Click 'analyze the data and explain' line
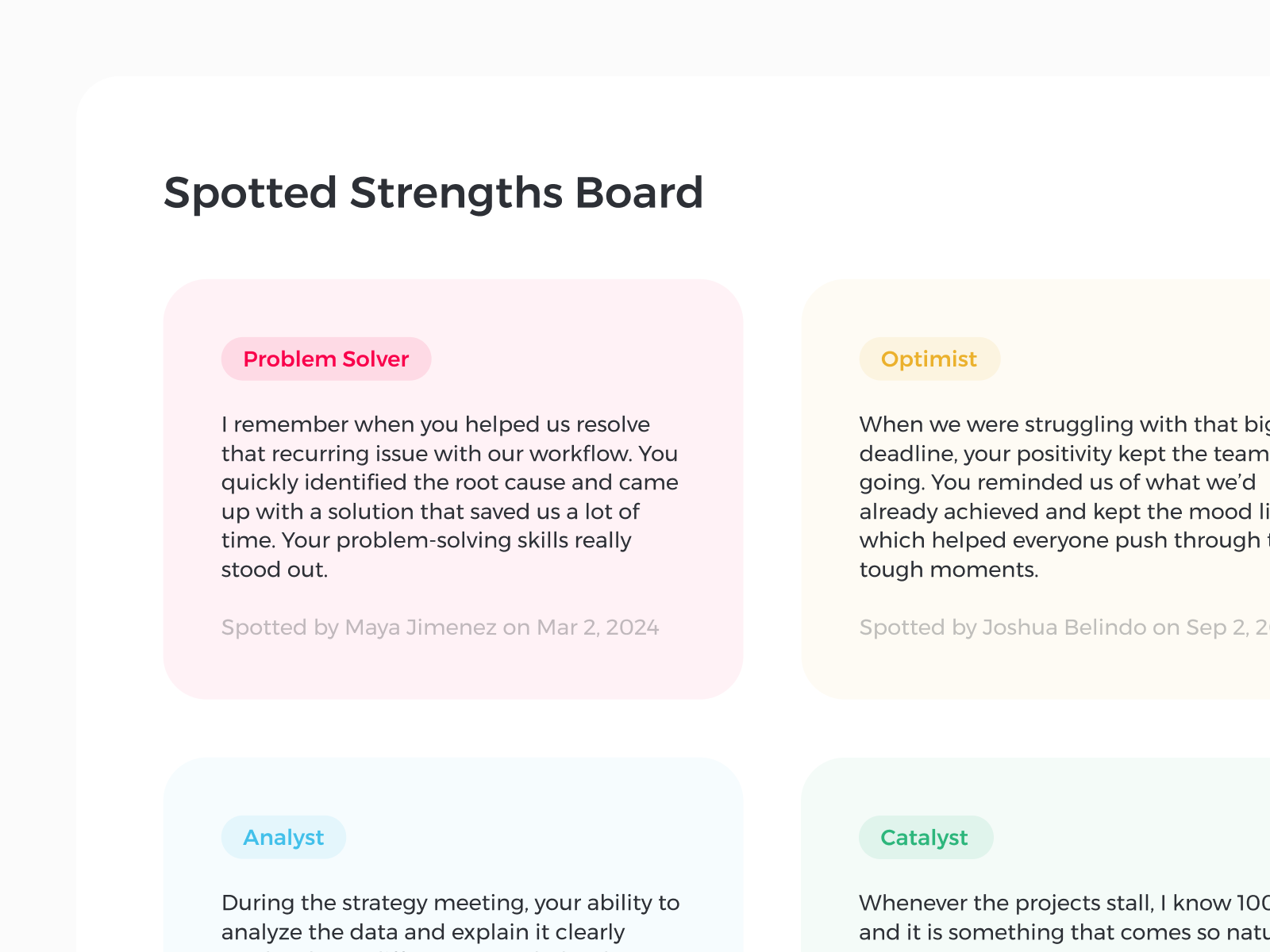Image resolution: width=1270 pixels, height=952 pixels. pyautogui.click(x=423, y=932)
